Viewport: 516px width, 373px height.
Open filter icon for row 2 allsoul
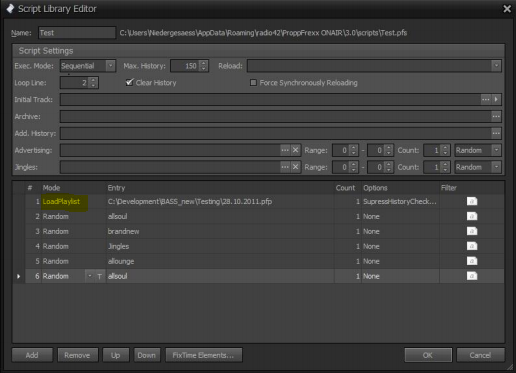[472, 216]
